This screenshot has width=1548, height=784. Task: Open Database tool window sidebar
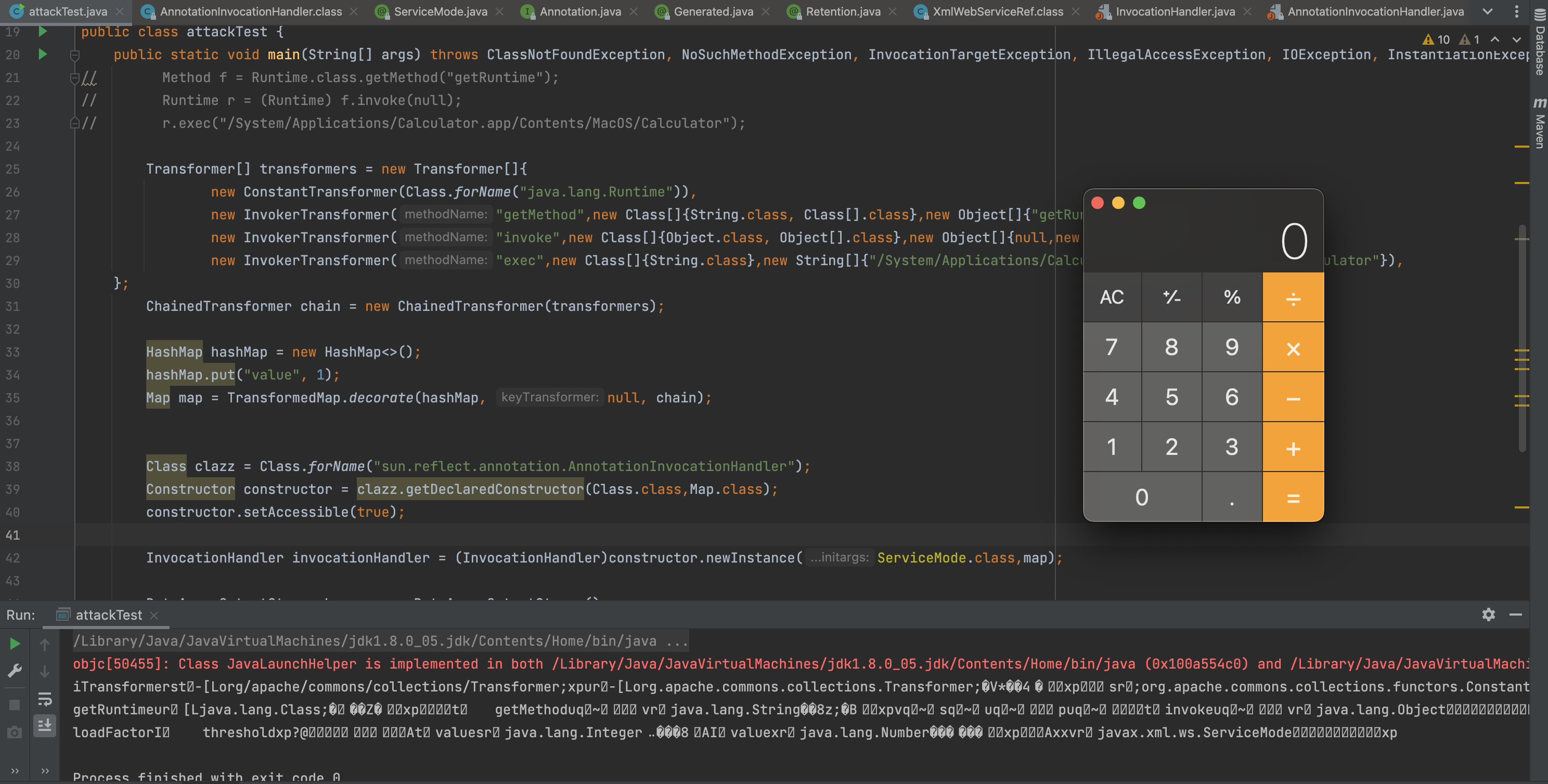[x=1540, y=41]
